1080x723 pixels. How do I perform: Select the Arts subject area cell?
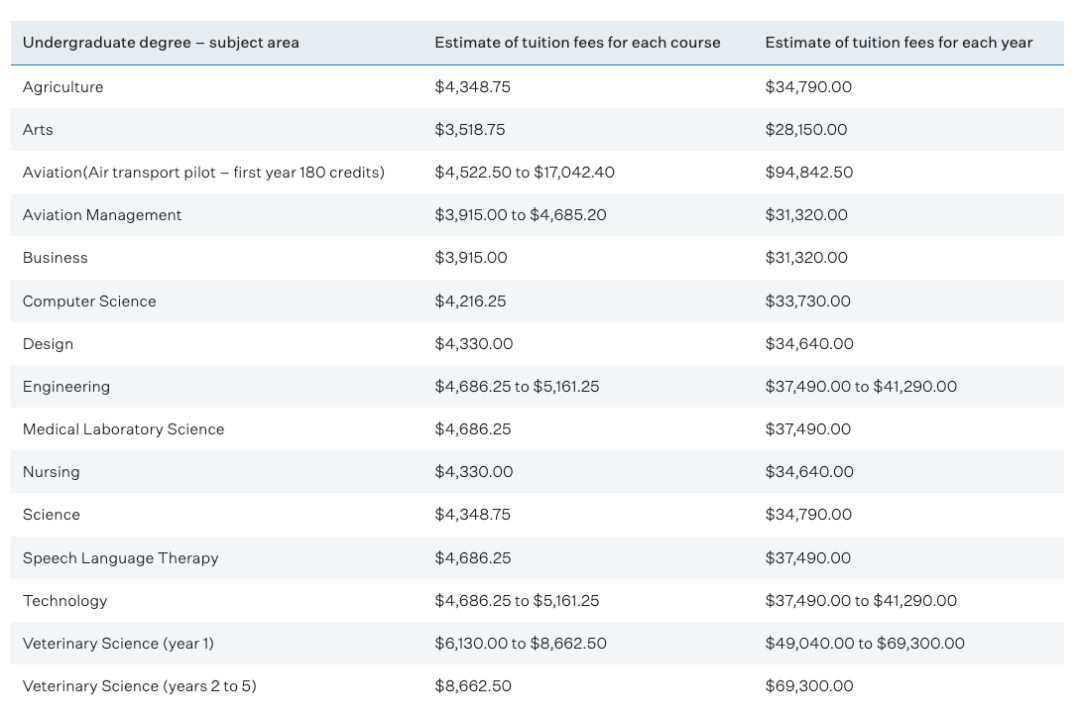(x=38, y=130)
